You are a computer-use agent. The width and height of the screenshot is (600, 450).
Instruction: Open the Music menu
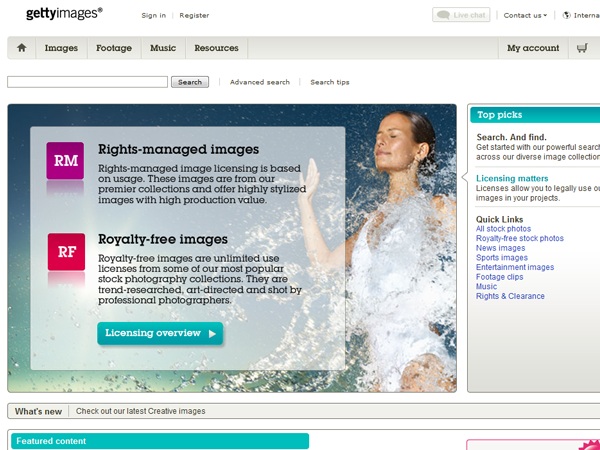coord(163,48)
